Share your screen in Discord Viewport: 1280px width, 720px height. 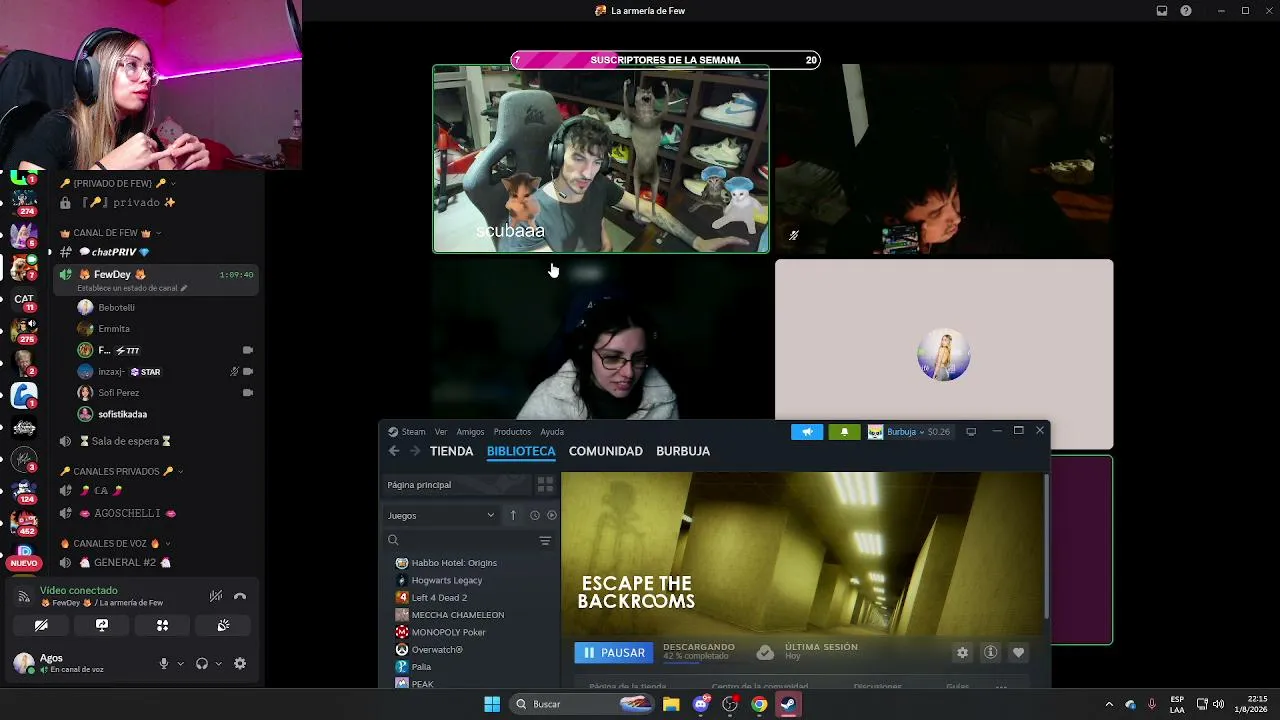click(102, 625)
